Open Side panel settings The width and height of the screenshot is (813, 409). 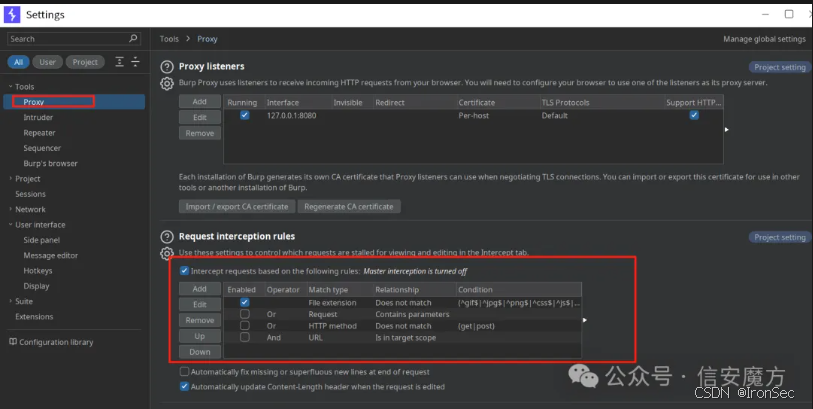[41, 240]
